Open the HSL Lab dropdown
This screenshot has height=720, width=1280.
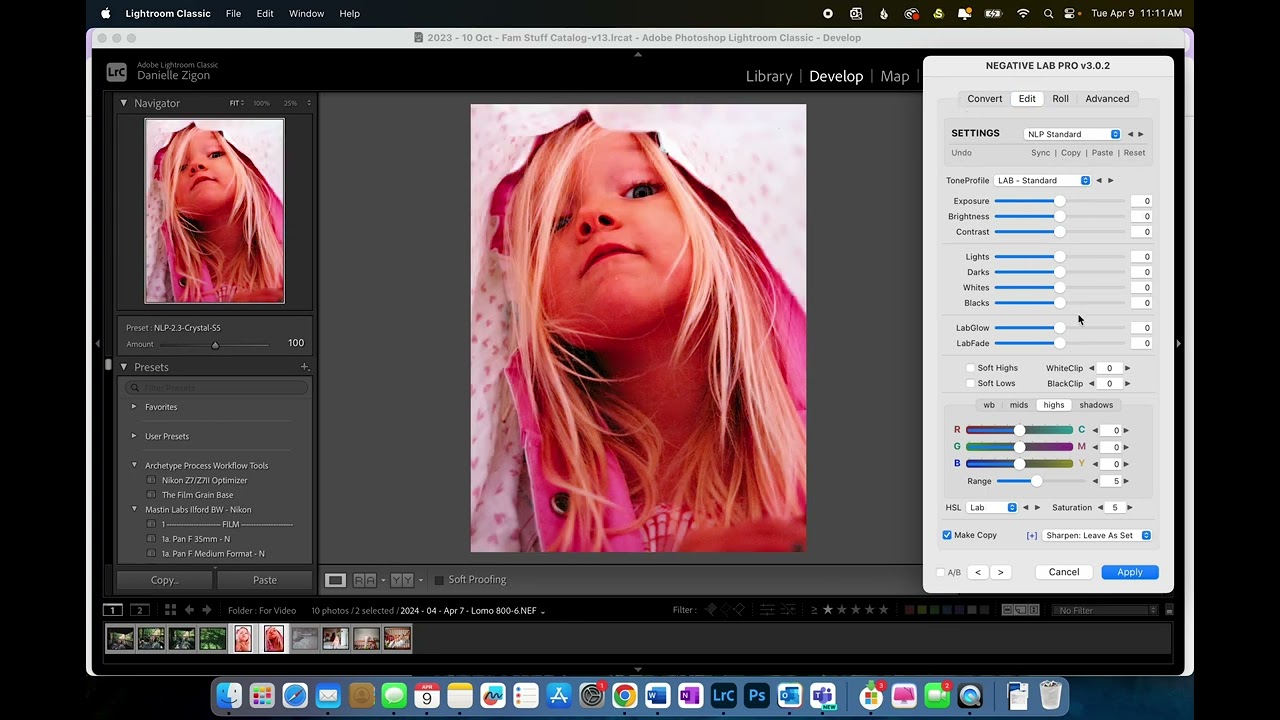[x=992, y=508]
